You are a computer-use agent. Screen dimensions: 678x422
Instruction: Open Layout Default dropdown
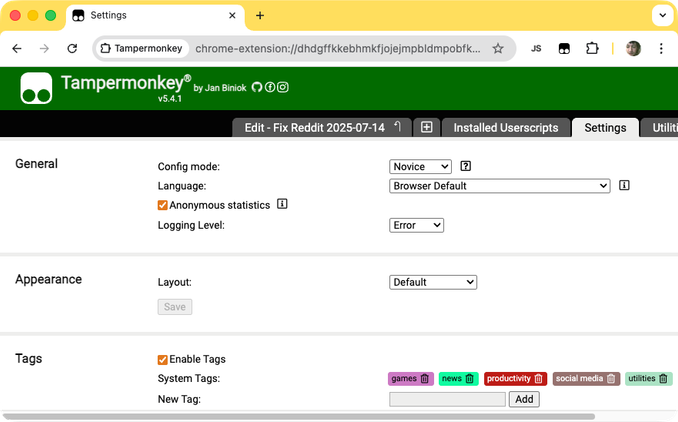(x=433, y=282)
